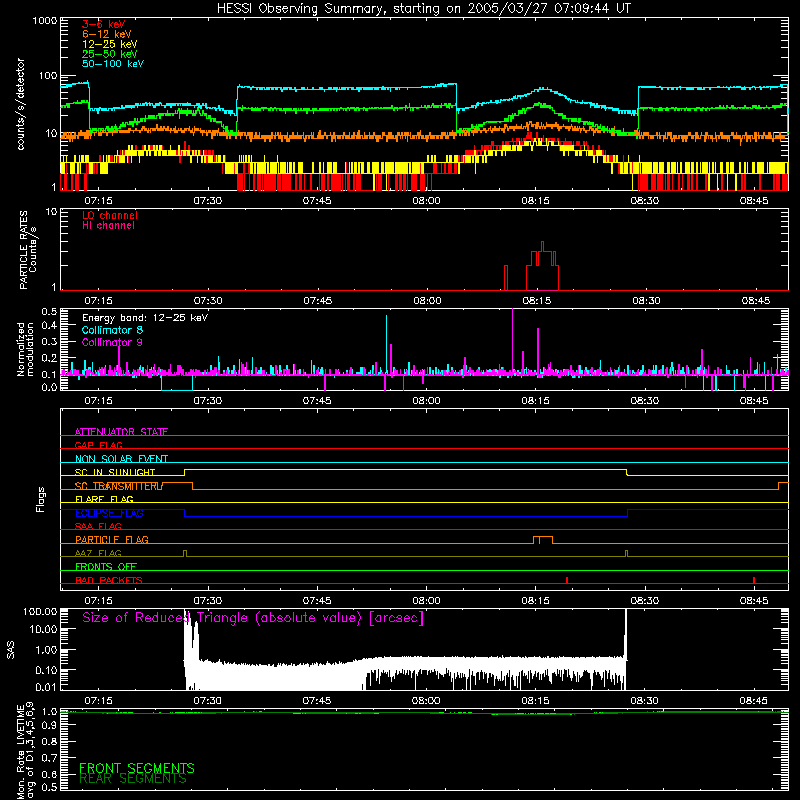Click the 1000 tick label on counts axis

click(44, 21)
